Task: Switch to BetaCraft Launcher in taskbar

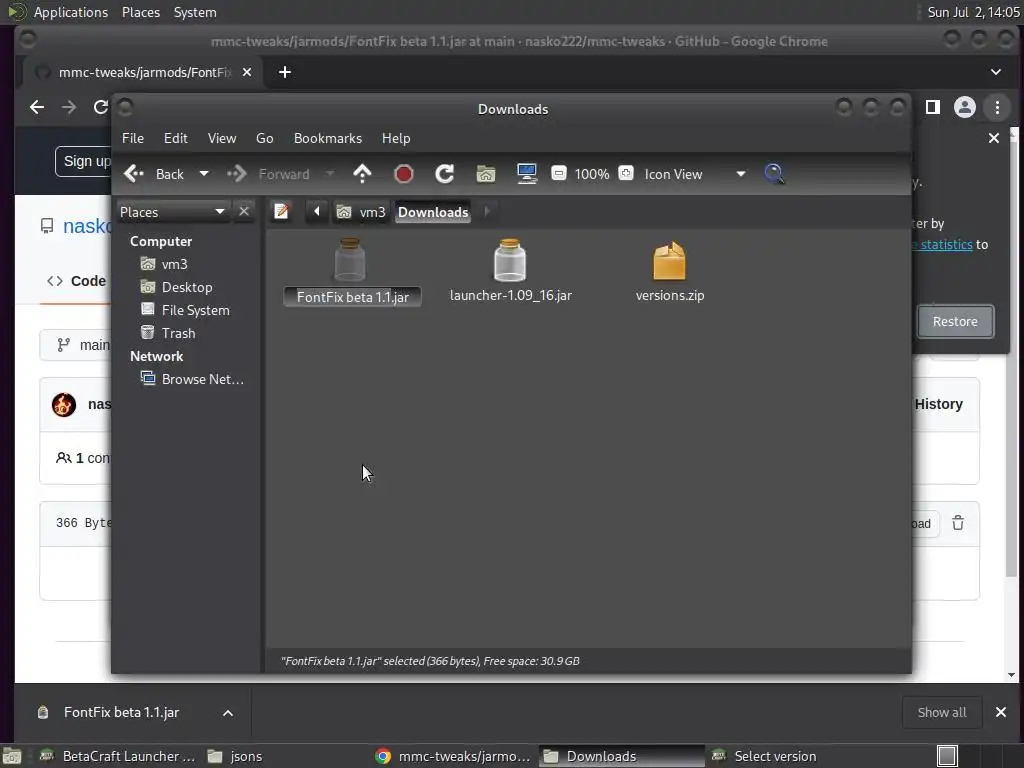Action: pos(118,756)
